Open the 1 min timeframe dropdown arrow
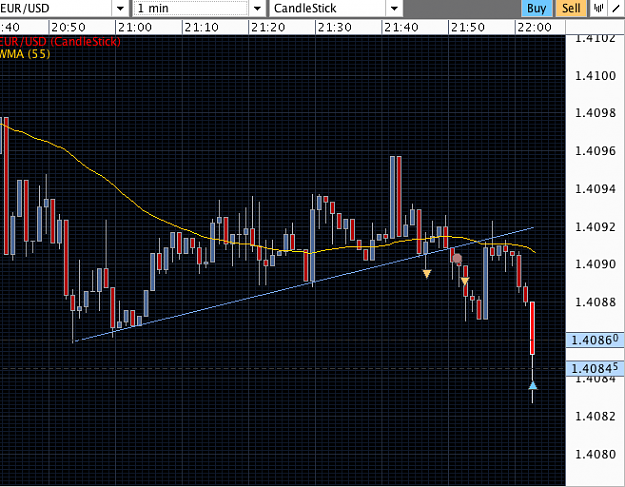 257,8
